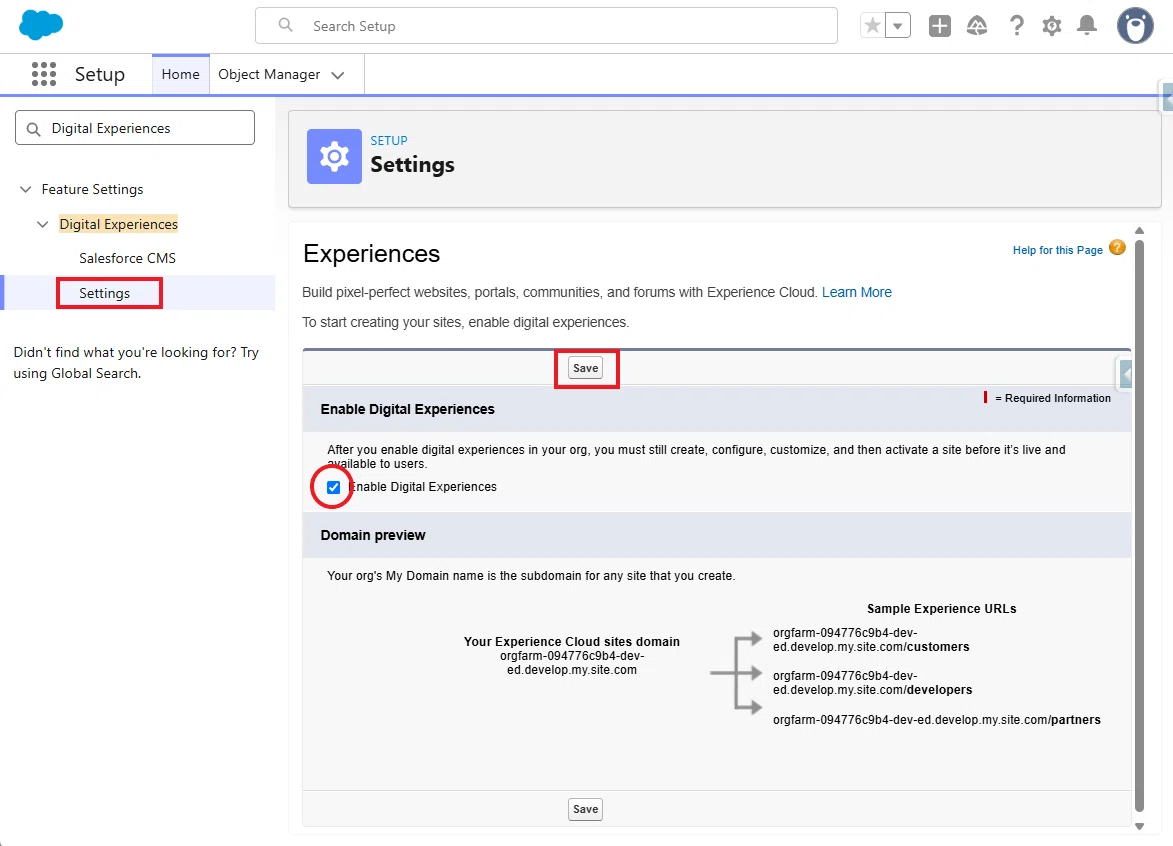Open the App Launcher grid icon
The image size is (1173, 846).
click(x=43, y=74)
